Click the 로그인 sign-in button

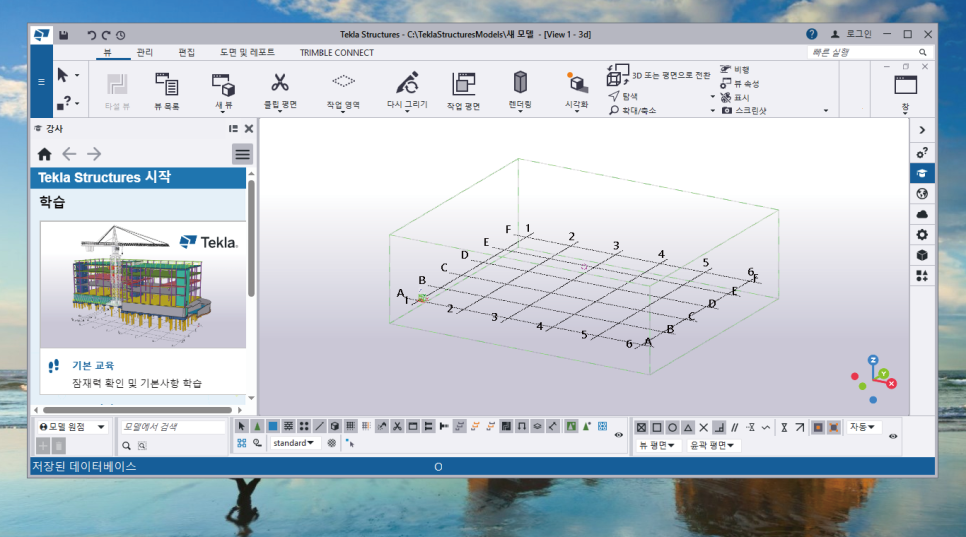[851, 34]
